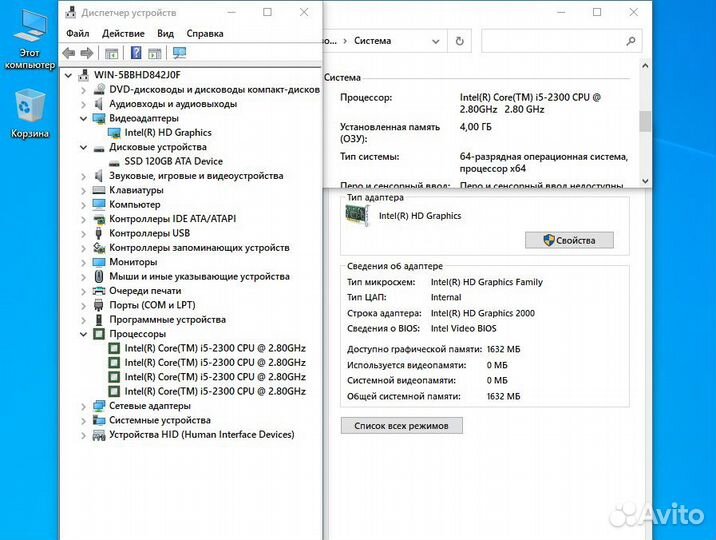Click the Мониторы category icon

click(99, 262)
